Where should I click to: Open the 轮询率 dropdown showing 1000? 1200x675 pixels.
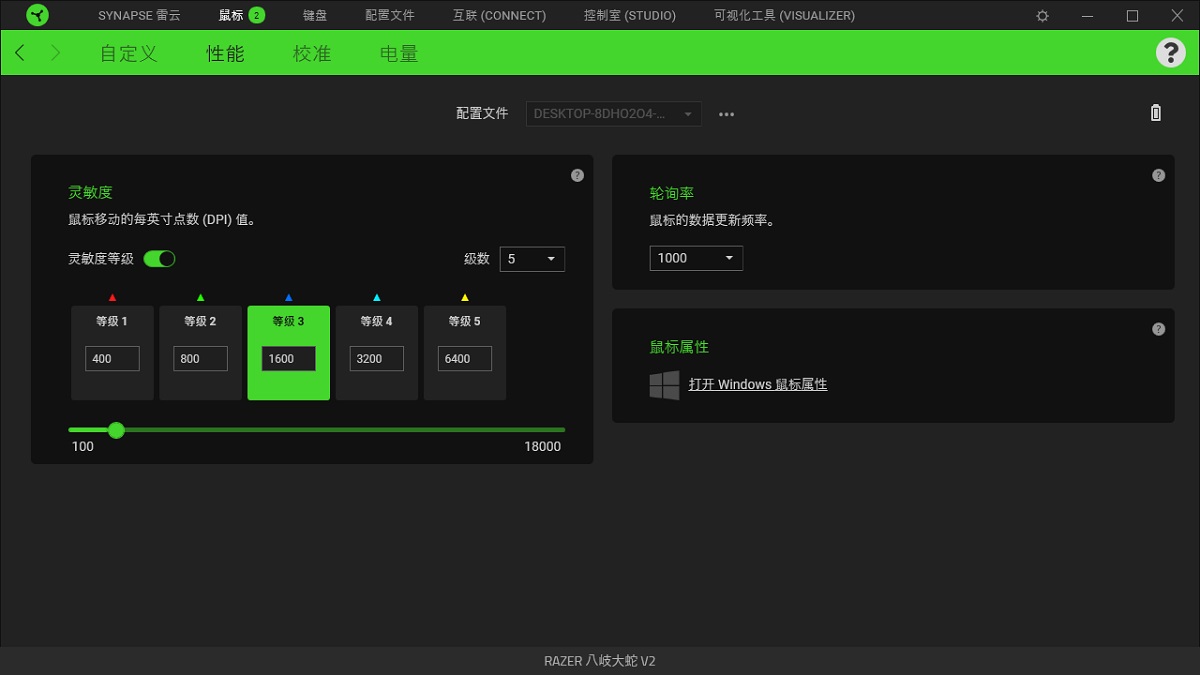point(696,258)
